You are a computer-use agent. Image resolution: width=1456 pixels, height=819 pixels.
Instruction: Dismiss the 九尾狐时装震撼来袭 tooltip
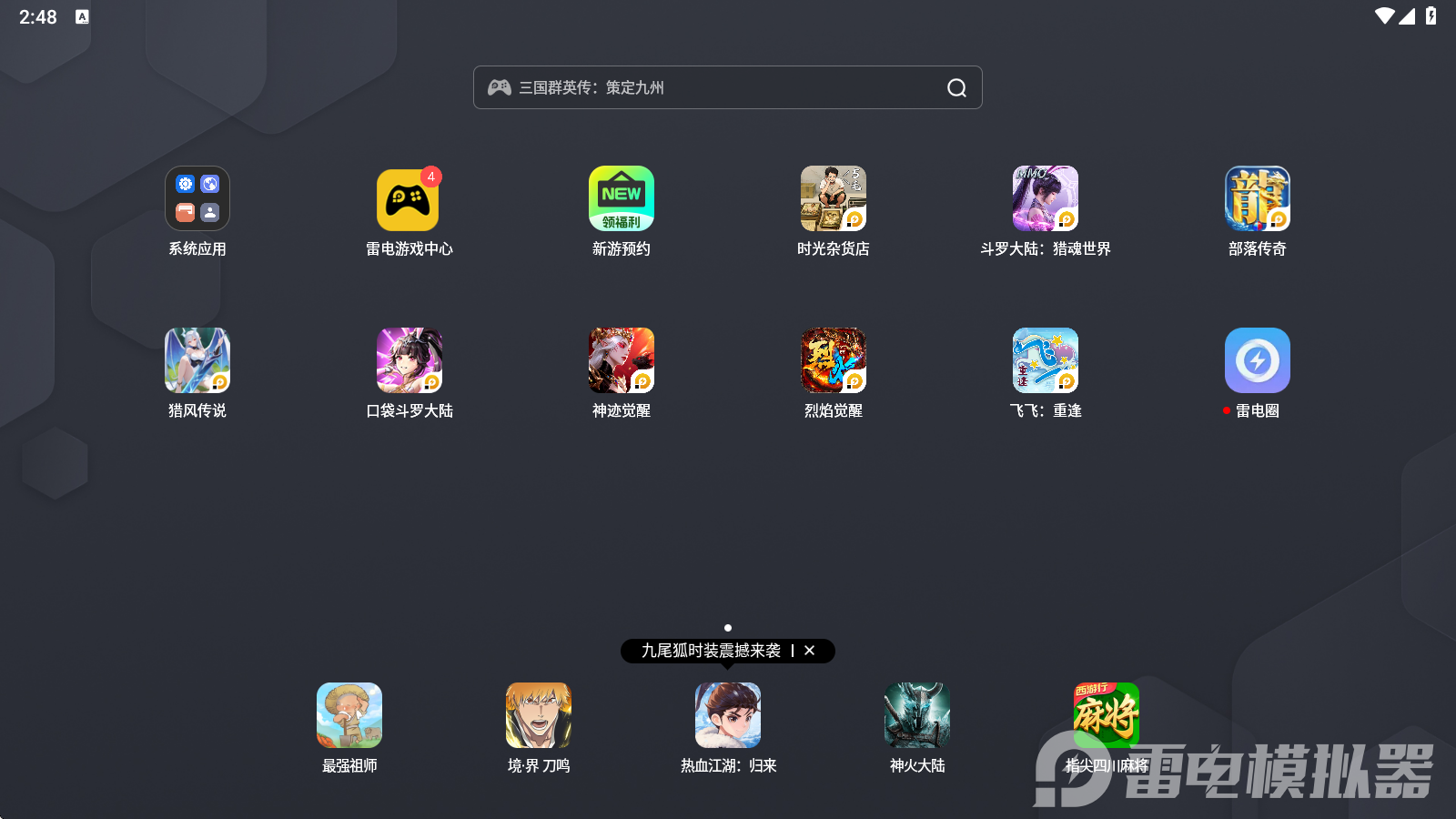(809, 651)
